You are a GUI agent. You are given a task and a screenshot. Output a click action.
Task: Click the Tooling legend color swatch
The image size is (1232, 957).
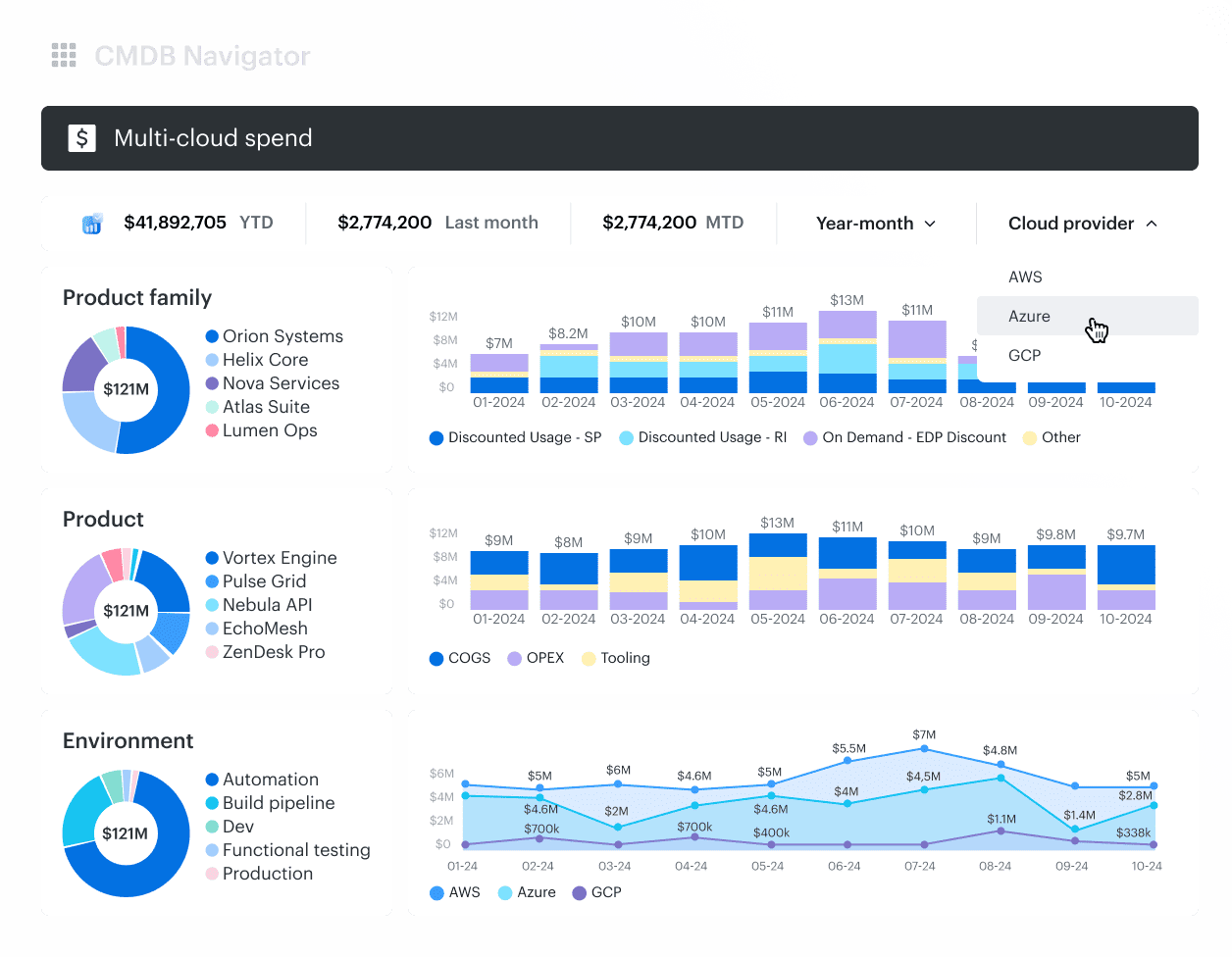coord(589,659)
